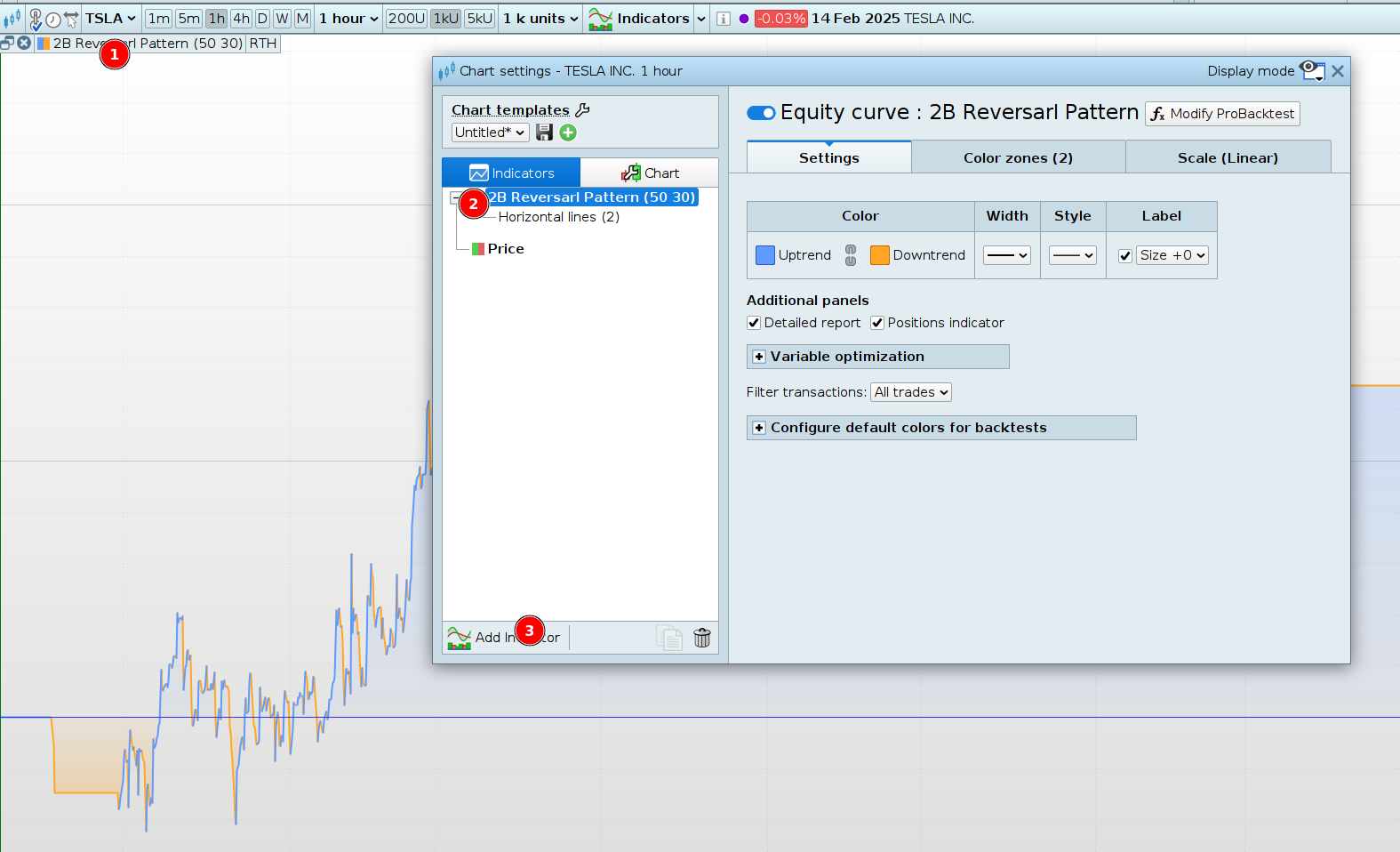Switch to the Indicators tab in left panel
The width and height of the screenshot is (1400, 852).
tap(512, 173)
